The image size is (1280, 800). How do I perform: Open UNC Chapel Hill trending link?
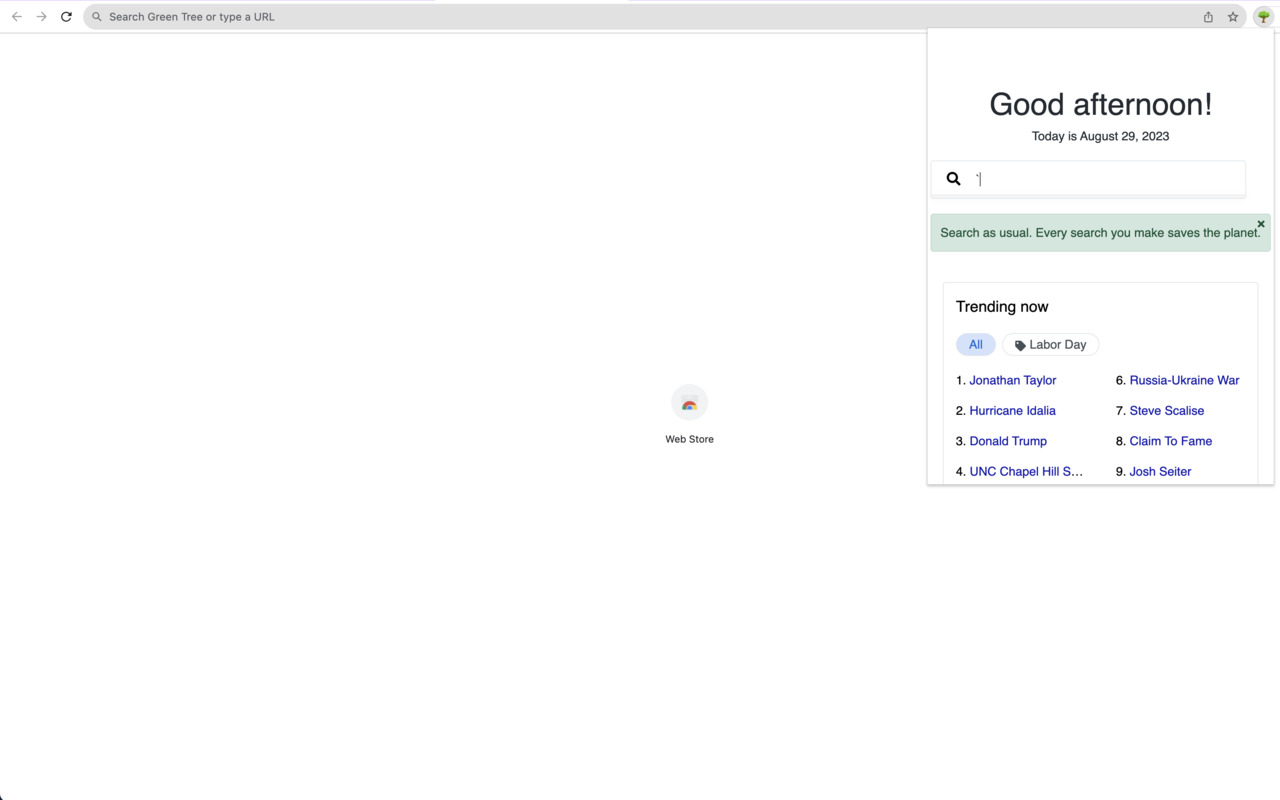pyautogui.click(x=1026, y=471)
